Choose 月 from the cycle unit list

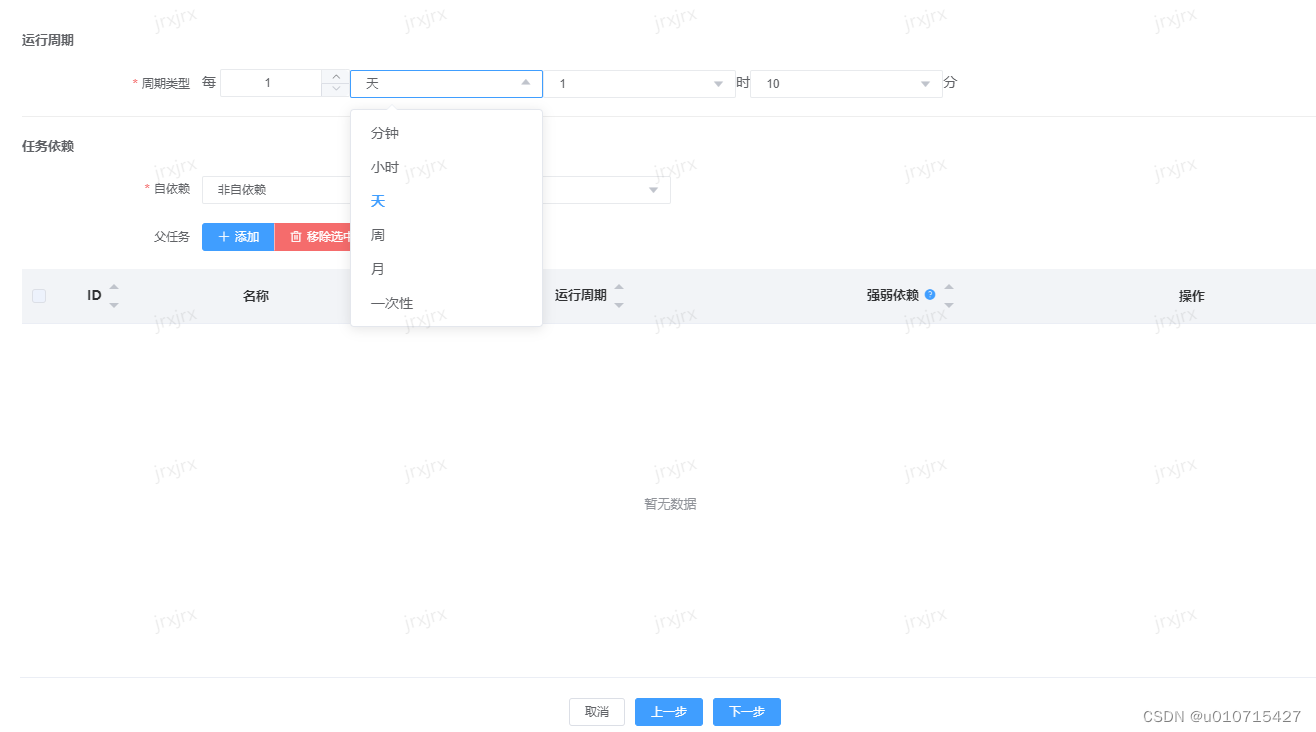pyautogui.click(x=446, y=269)
